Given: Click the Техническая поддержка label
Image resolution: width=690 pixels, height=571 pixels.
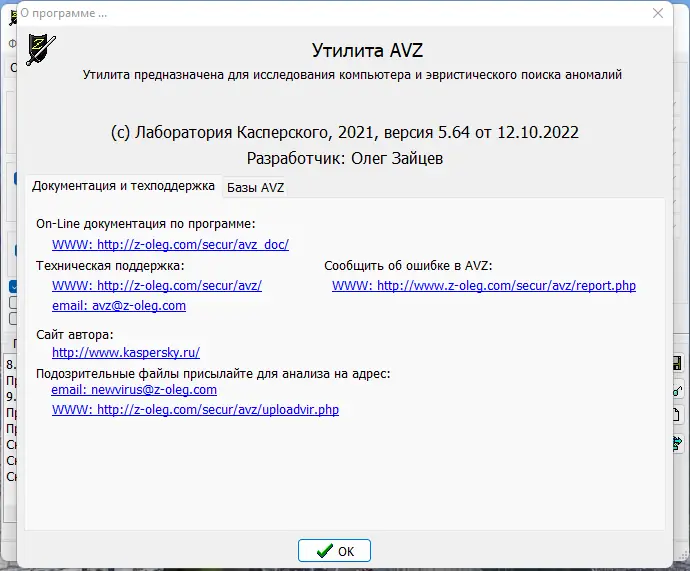Looking at the screenshot, I should pos(110,266).
